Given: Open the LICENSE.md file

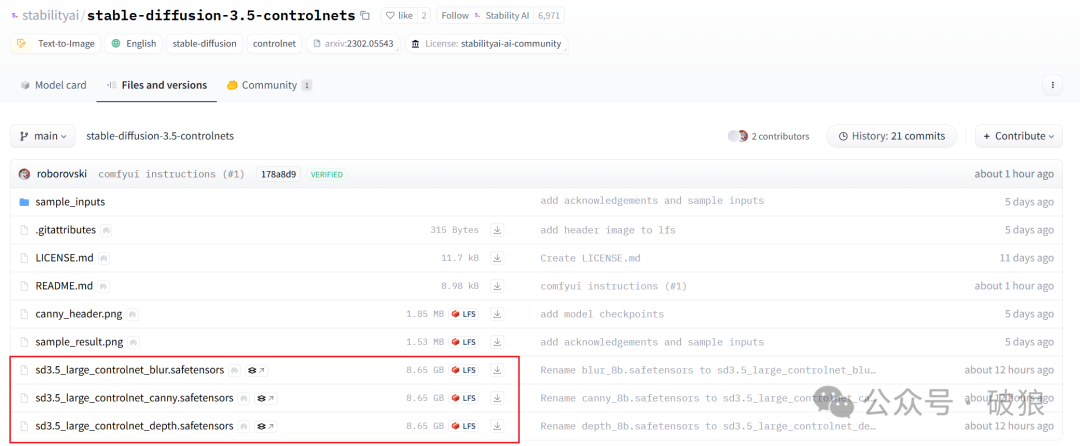Looking at the screenshot, I should tap(64, 258).
